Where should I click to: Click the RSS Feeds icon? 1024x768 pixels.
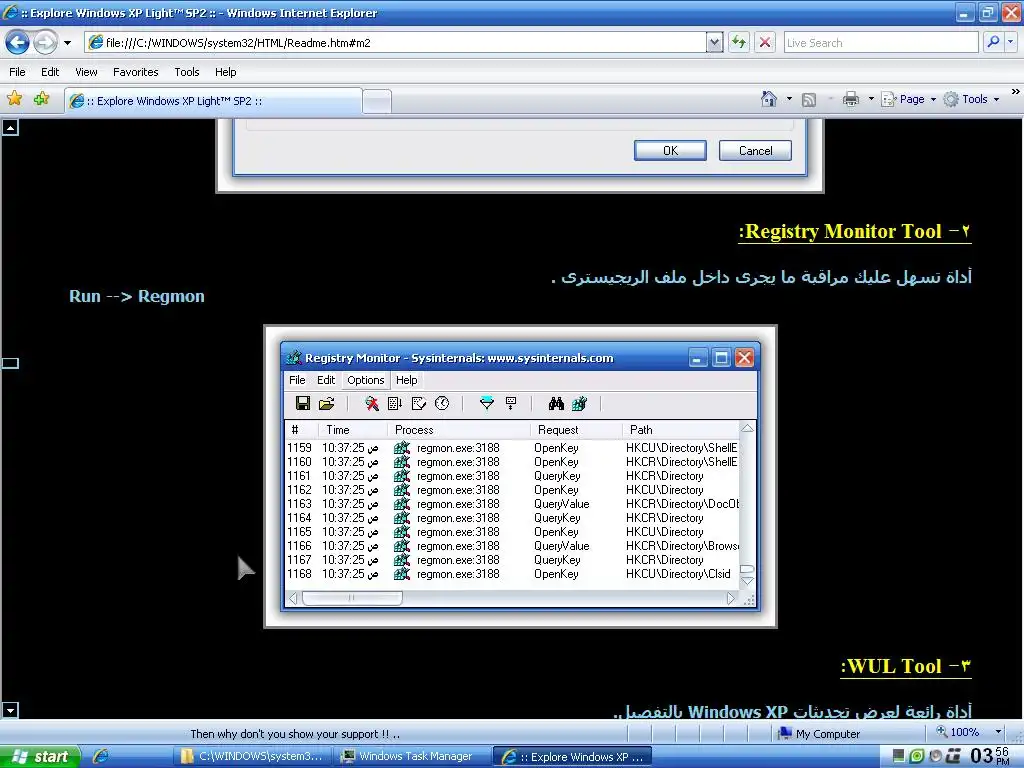pos(809,99)
